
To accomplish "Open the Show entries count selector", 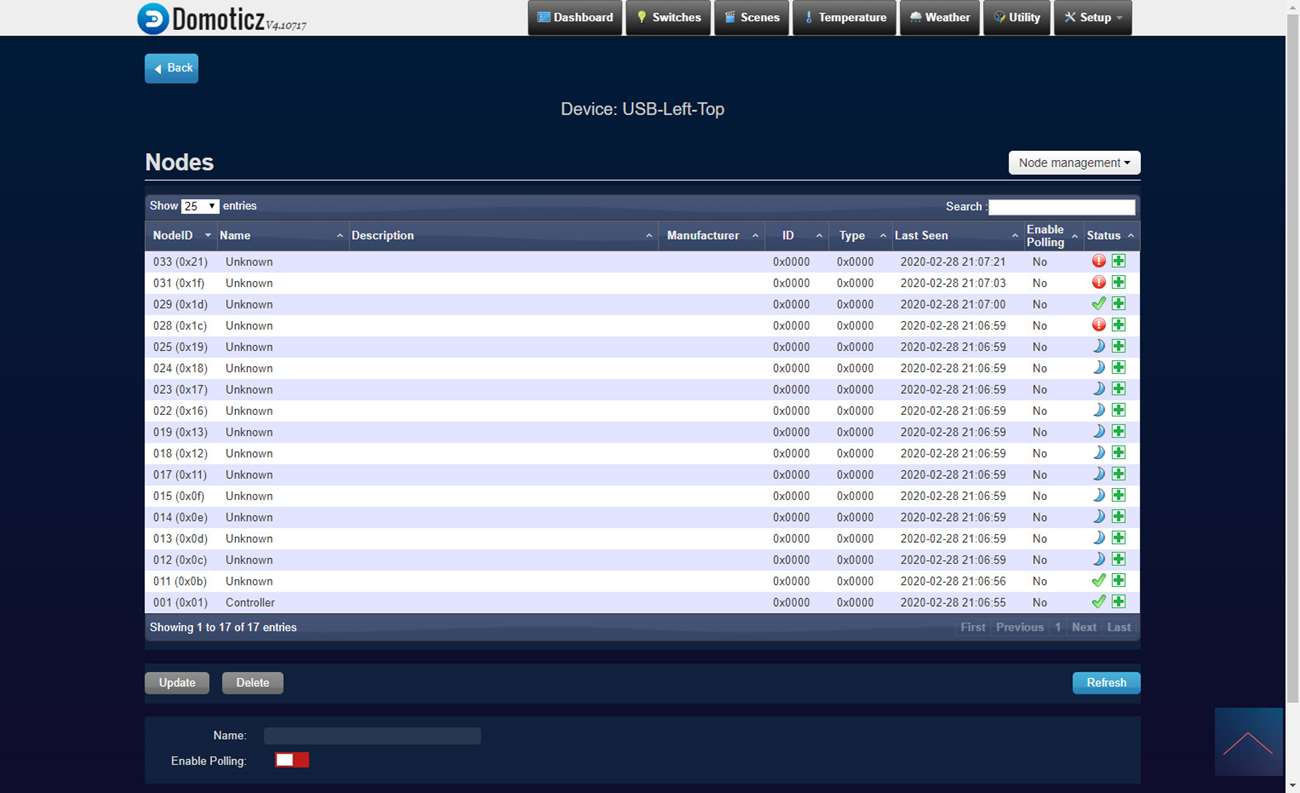I will click(x=199, y=206).
